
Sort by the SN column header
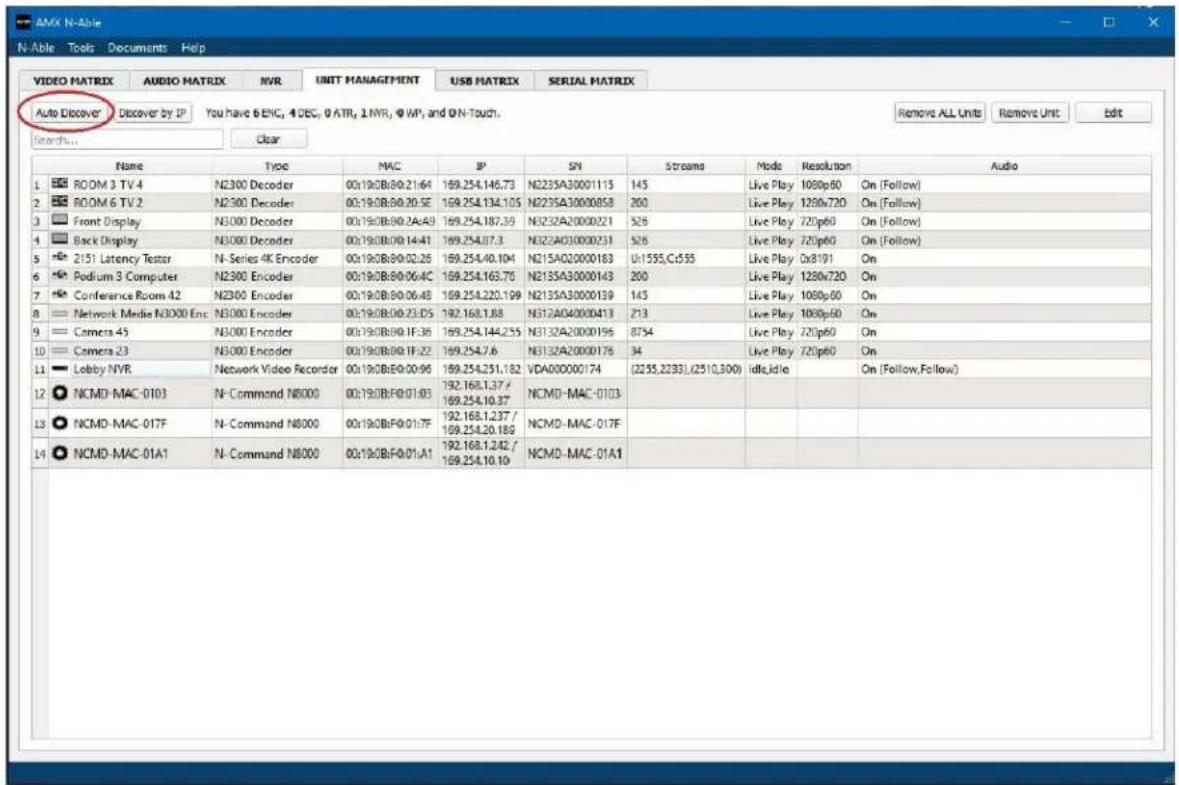pos(575,165)
